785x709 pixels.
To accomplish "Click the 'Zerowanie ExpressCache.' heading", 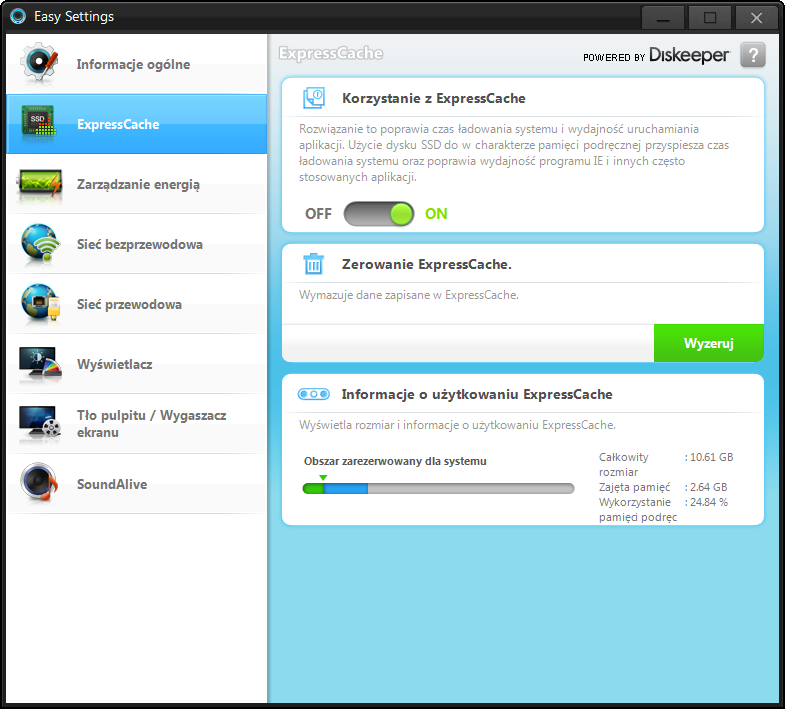I will click(x=427, y=264).
